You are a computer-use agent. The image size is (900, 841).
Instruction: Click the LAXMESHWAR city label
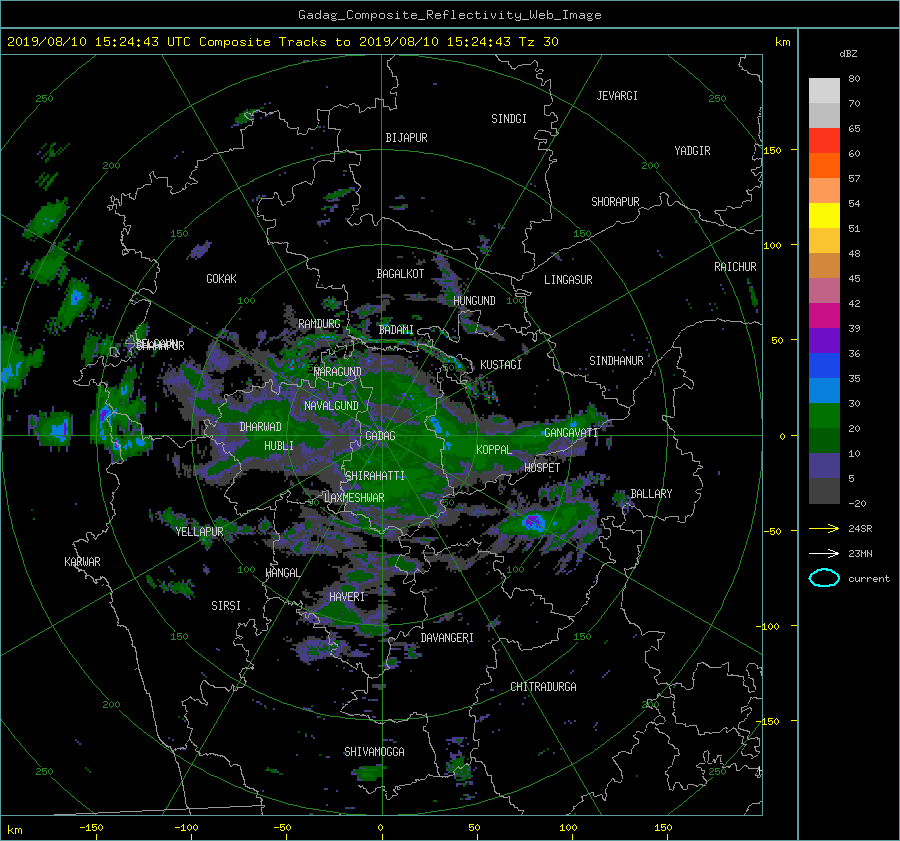tap(354, 498)
